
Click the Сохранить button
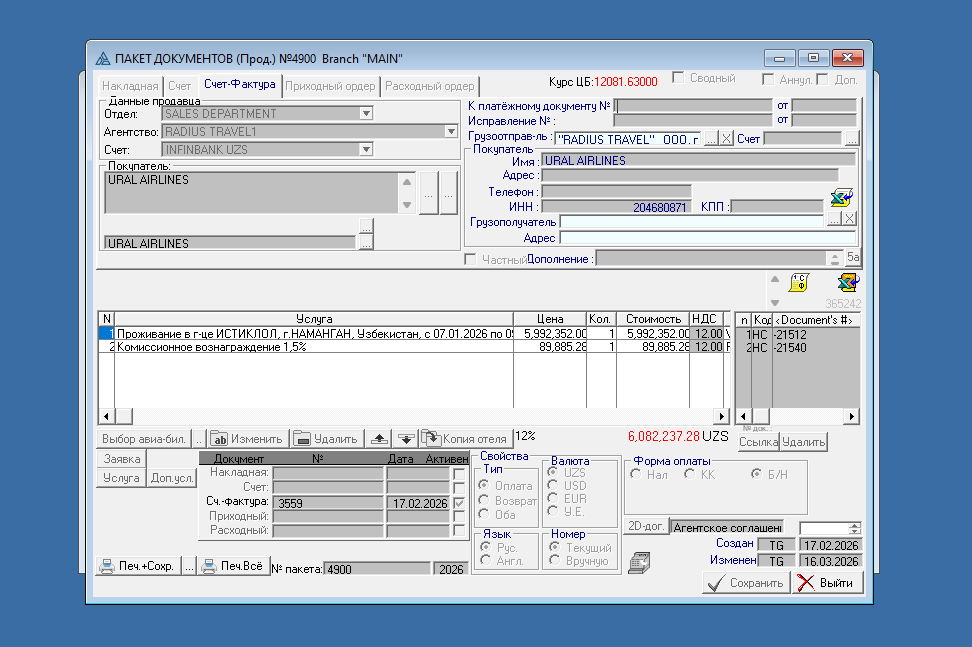tap(746, 583)
